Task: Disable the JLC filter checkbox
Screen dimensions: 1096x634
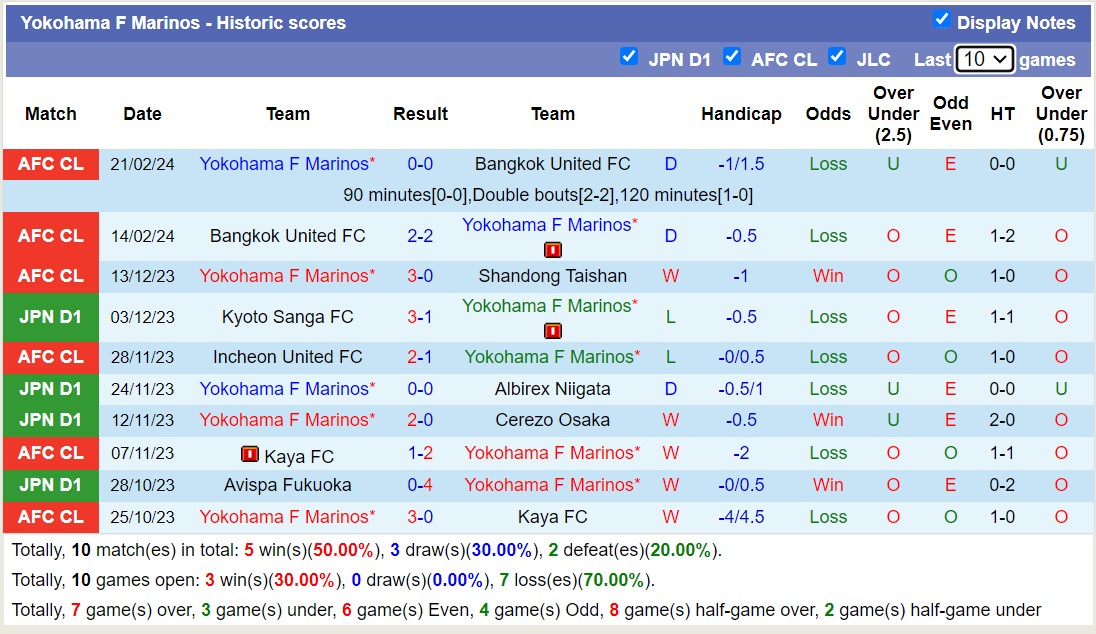Action: tap(838, 58)
